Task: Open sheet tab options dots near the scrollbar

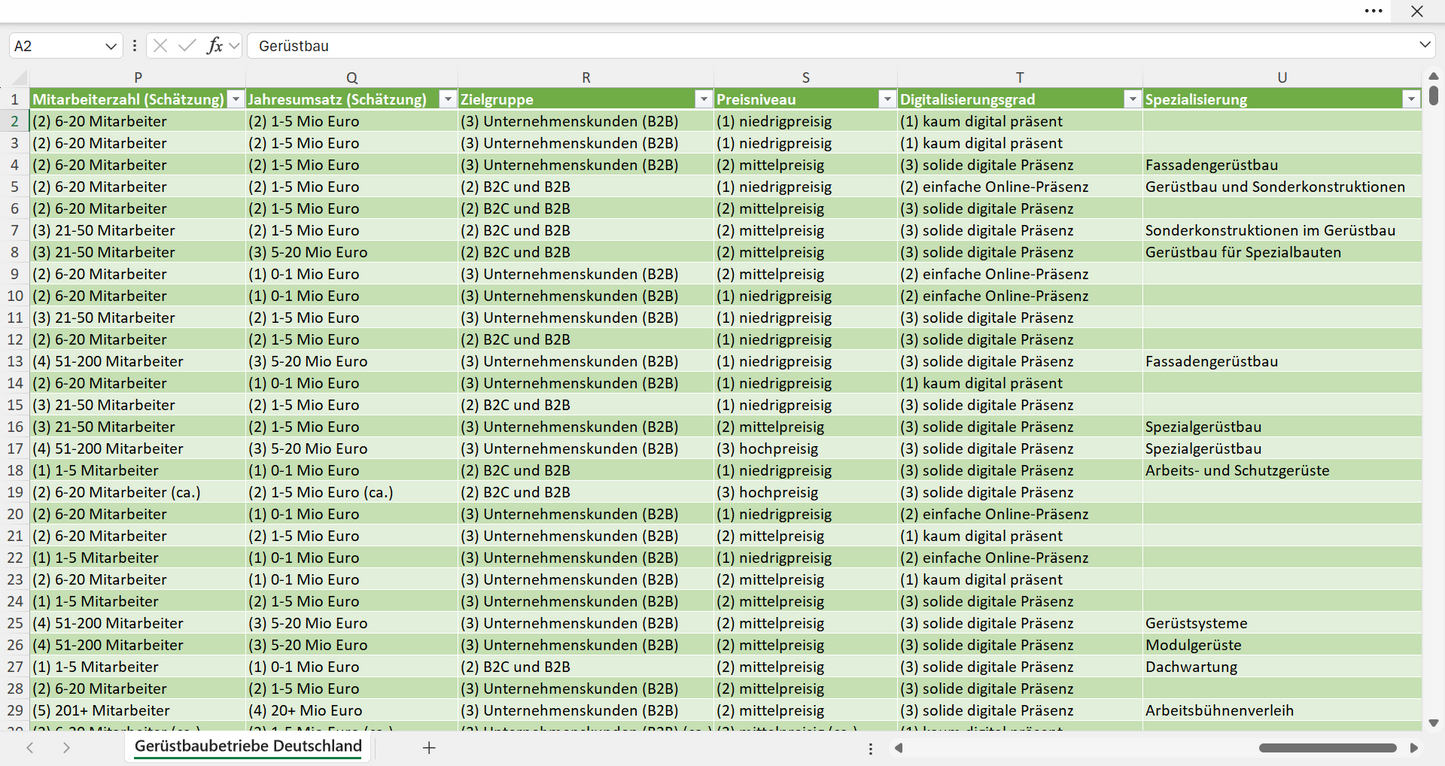Action: 871,748
